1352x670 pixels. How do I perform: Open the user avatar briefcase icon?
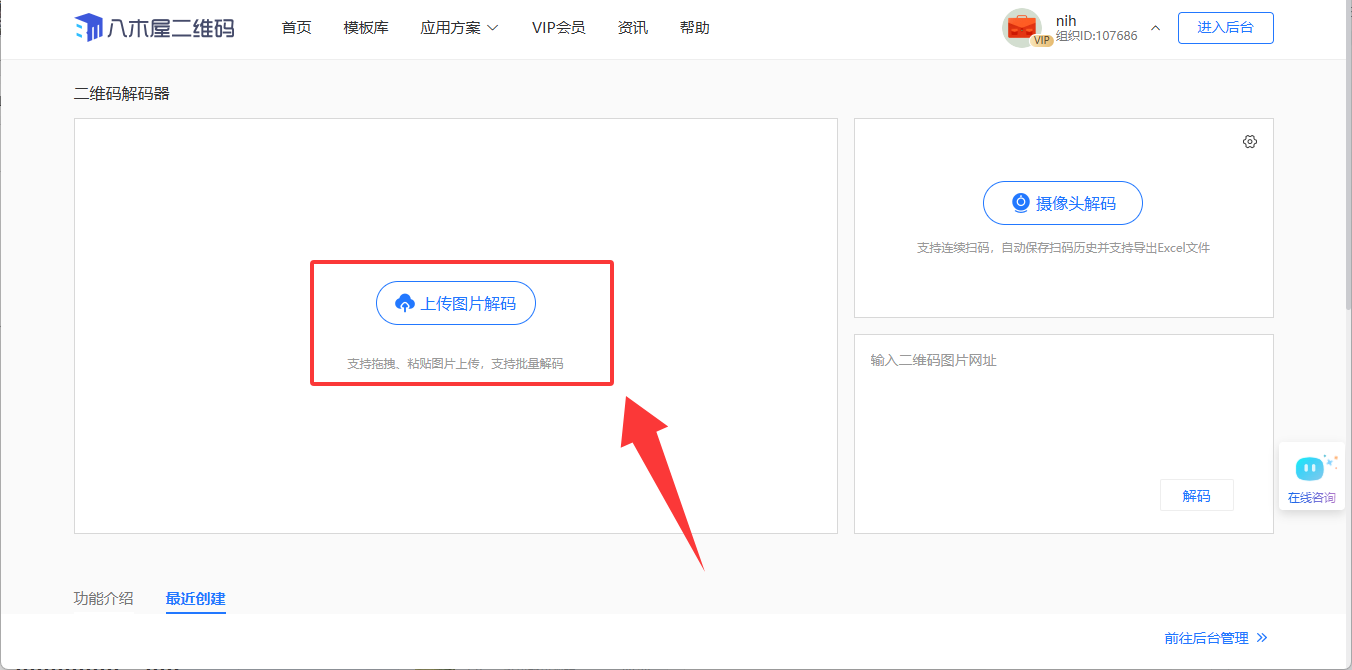(x=1021, y=28)
